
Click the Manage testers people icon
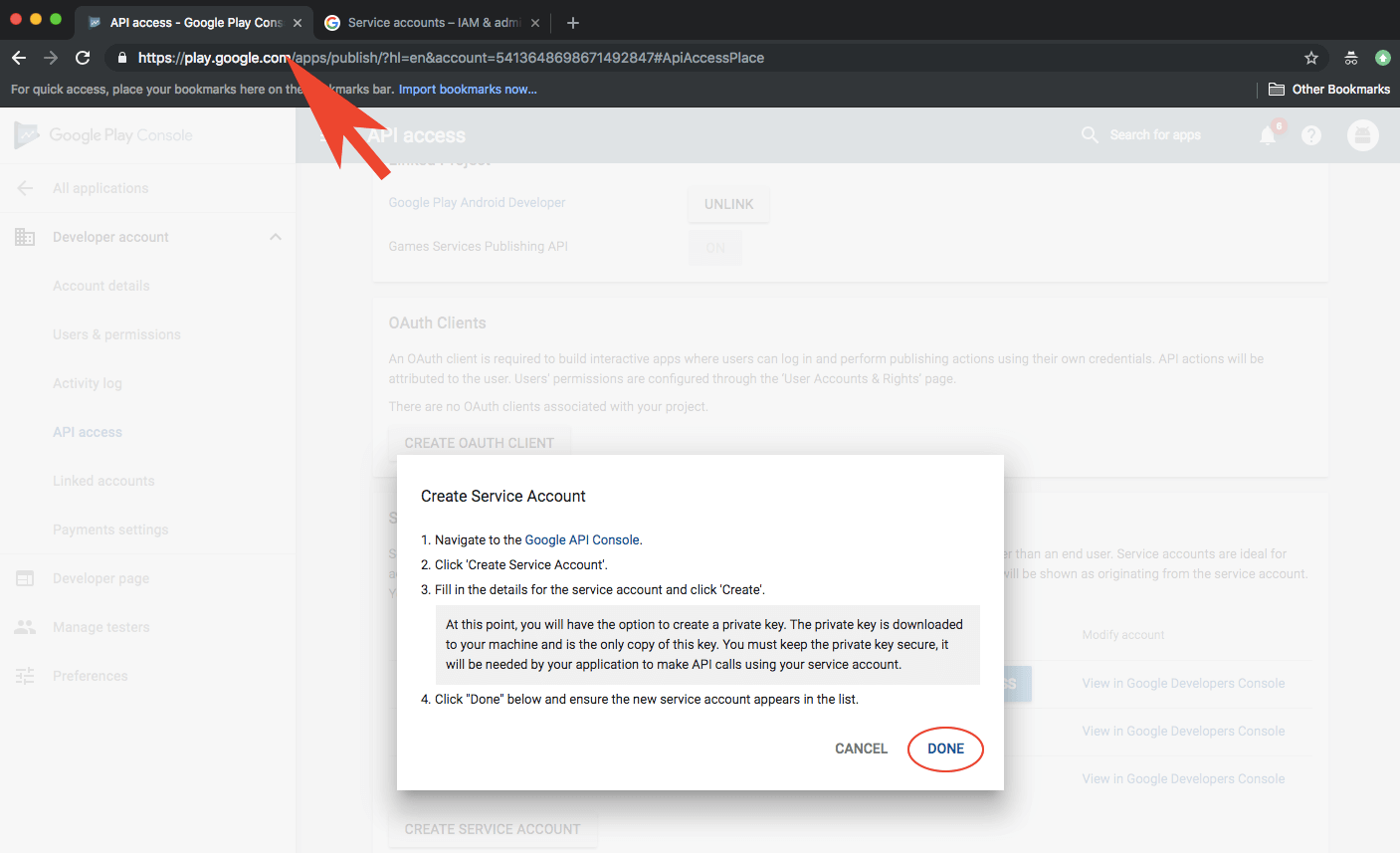pyautogui.click(x=25, y=627)
